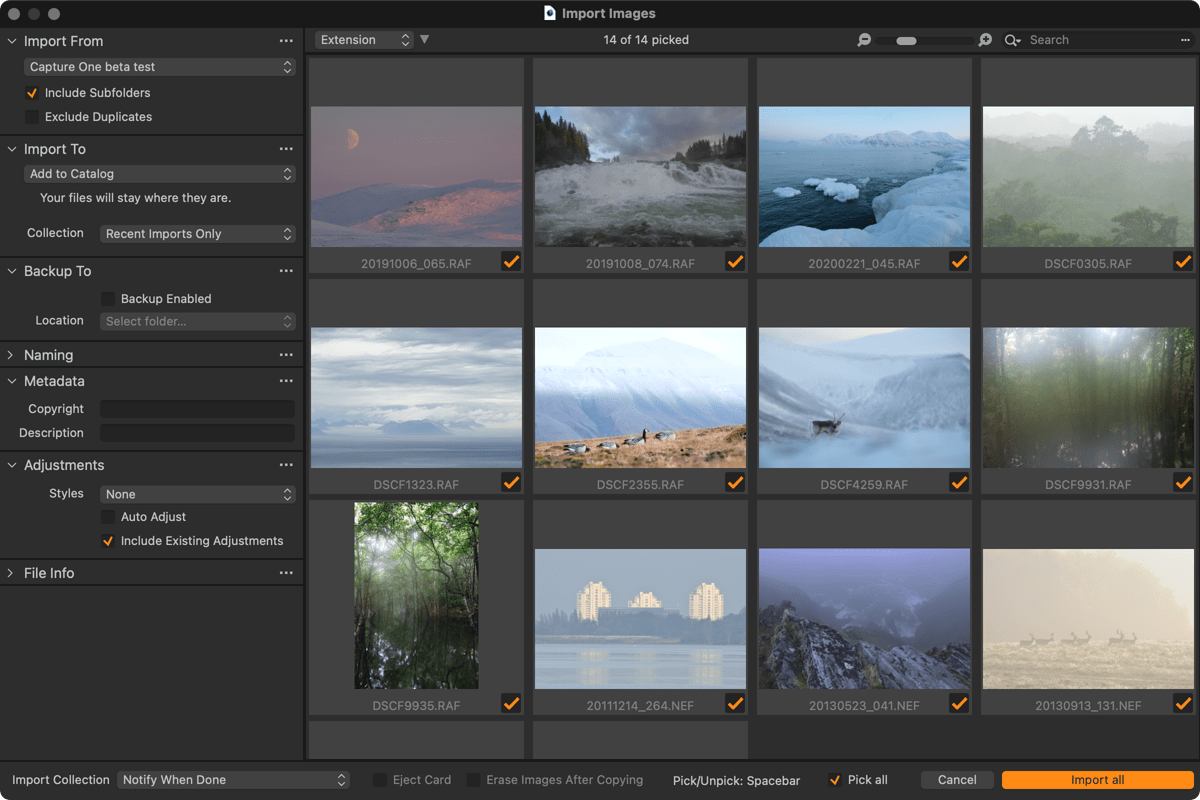Open the backup Location Select folder dropdown
Image resolution: width=1200 pixels, height=800 pixels.
198,322
